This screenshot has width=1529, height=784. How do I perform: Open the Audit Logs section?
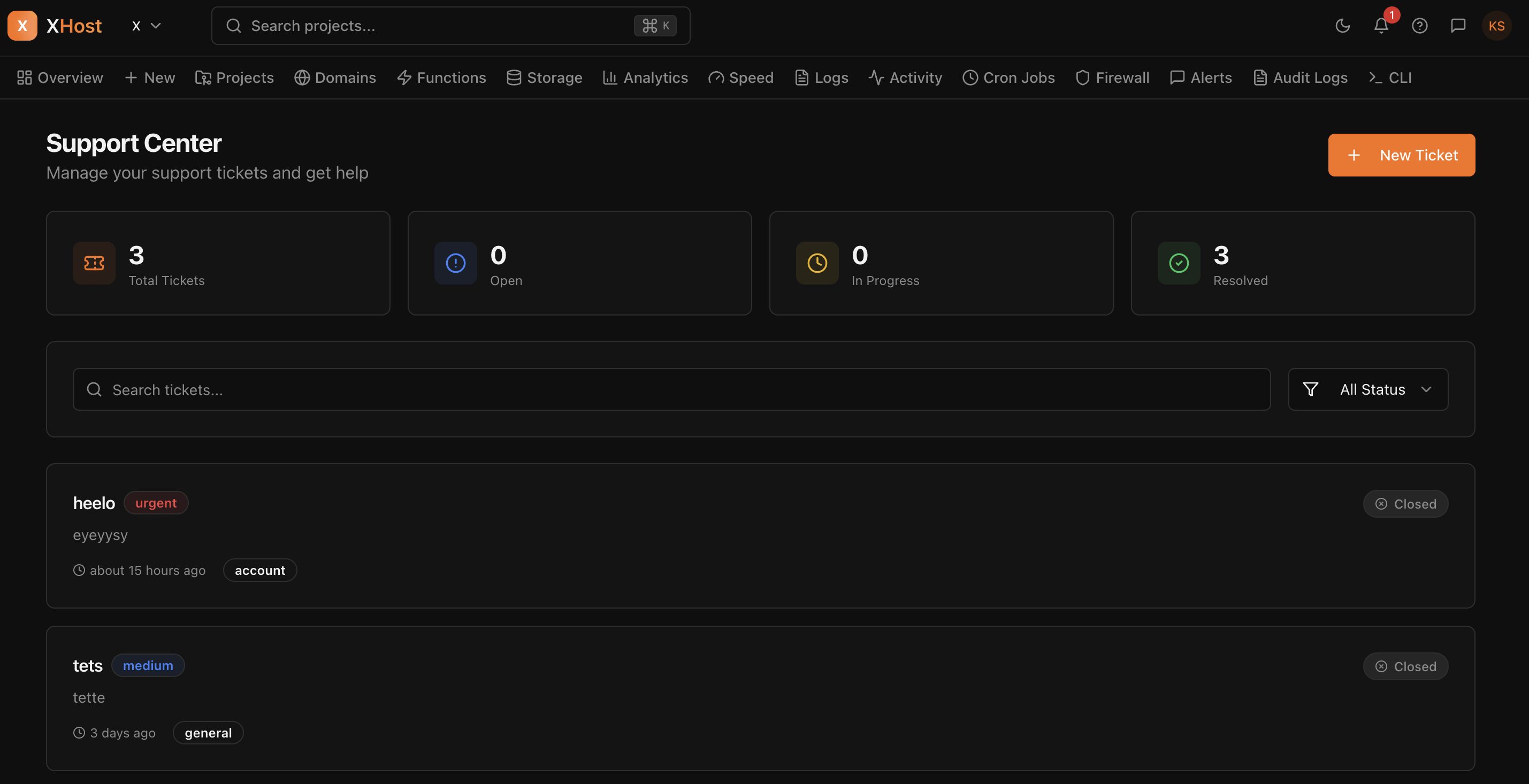1301,77
